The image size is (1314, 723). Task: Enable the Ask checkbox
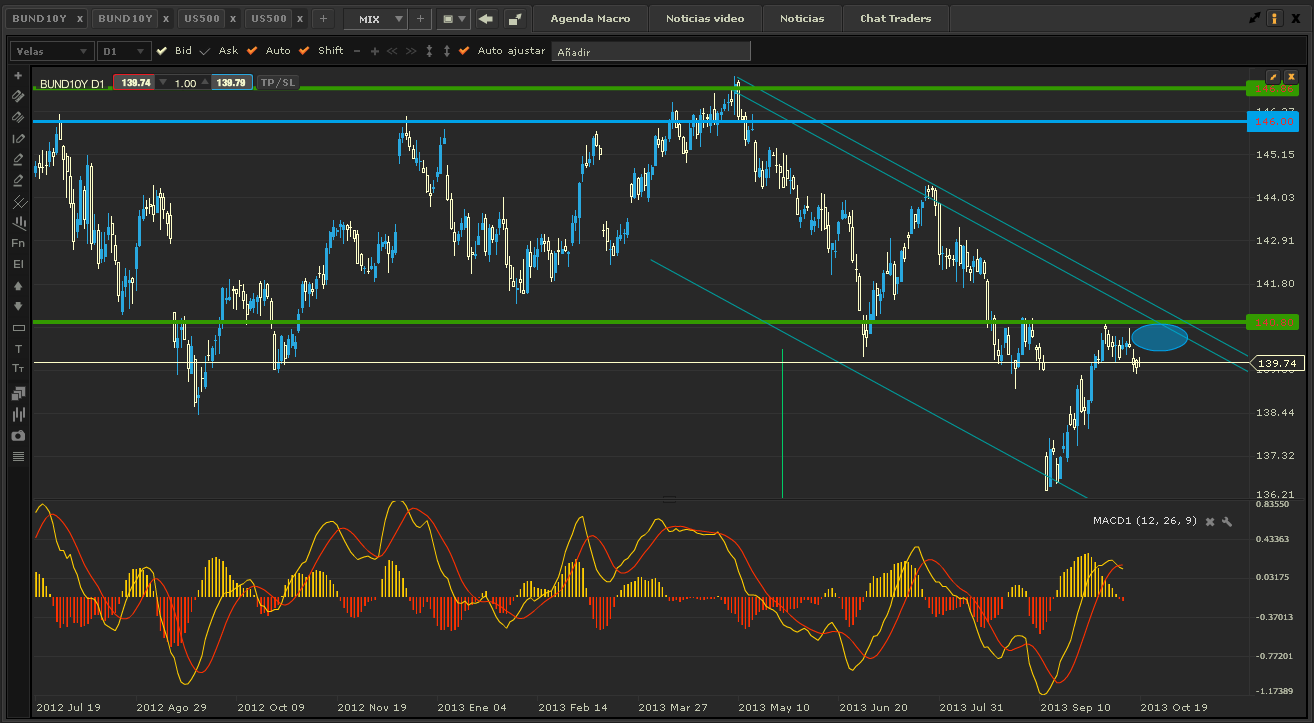coord(206,51)
